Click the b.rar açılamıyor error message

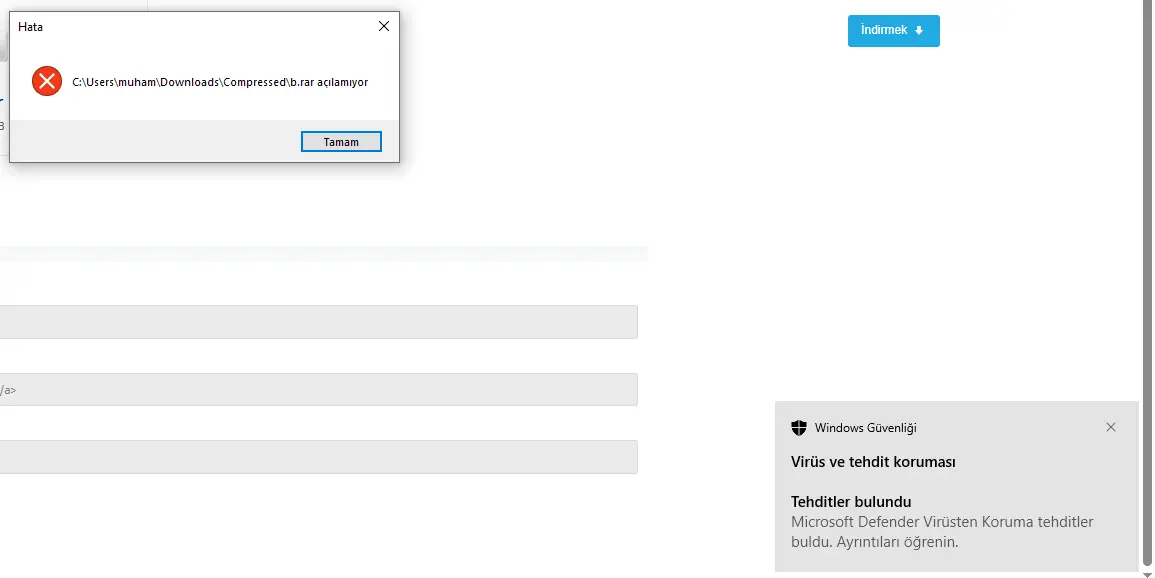point(220,82)
